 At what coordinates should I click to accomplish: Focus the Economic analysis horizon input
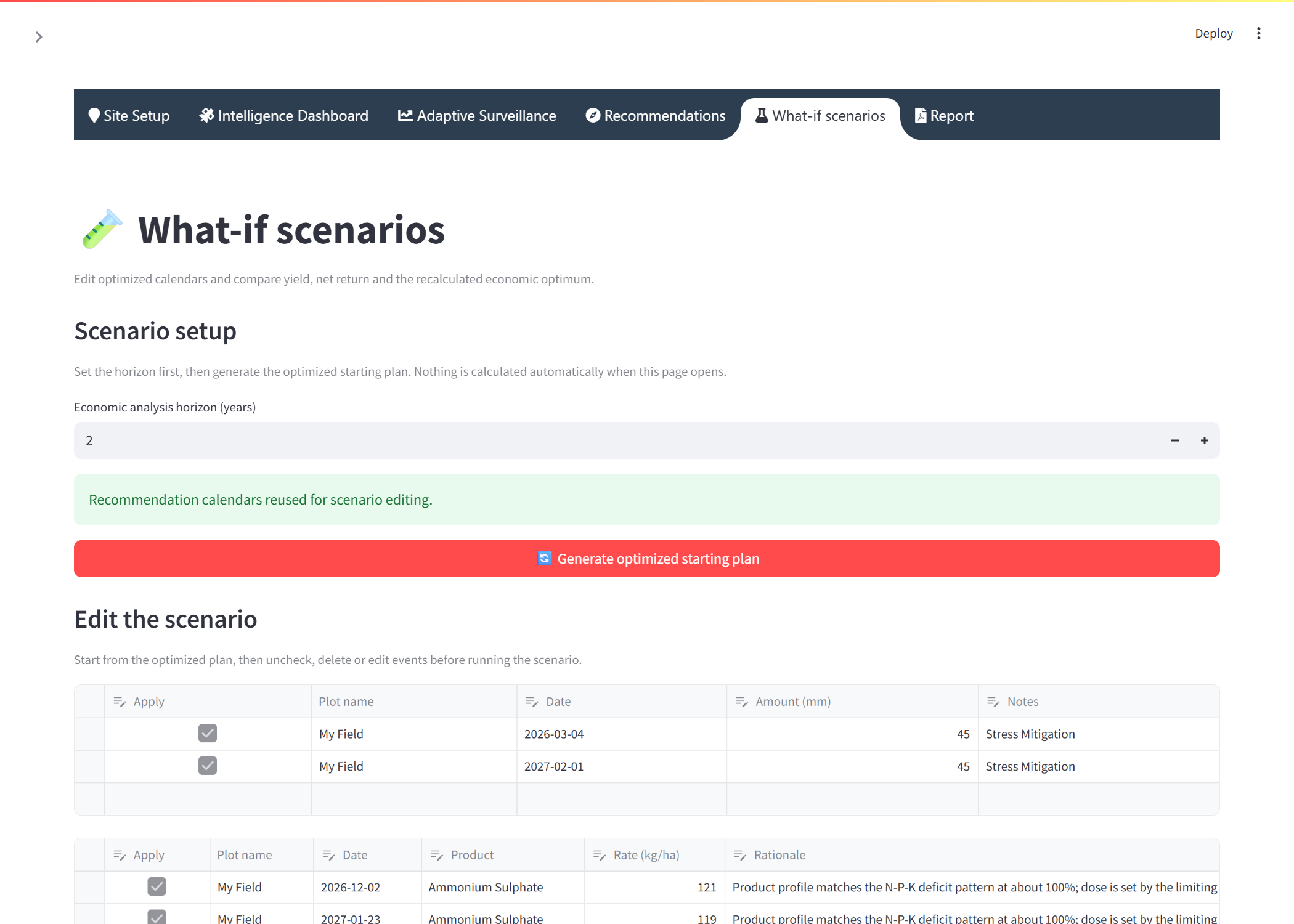point(617,440)
